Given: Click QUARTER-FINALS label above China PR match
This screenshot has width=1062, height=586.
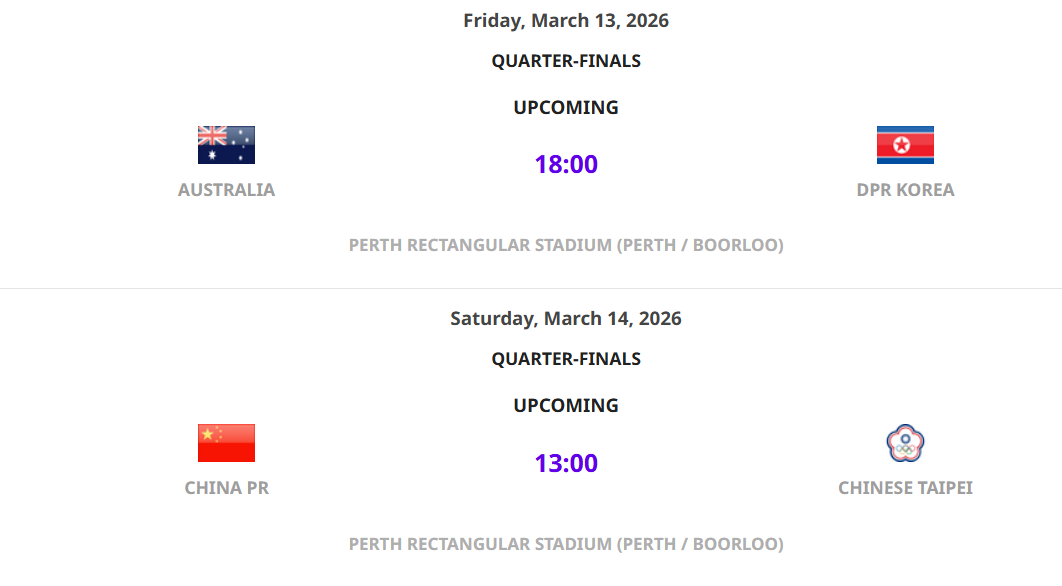Looking at the screenshot, I should [x=566, y=359].
